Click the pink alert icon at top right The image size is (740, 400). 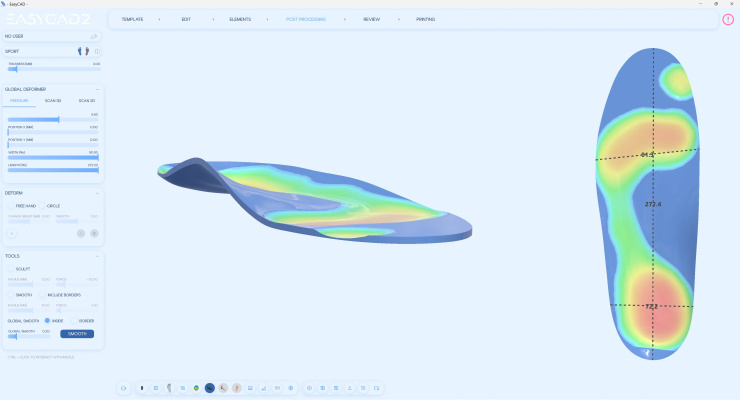tap(727, 19)
